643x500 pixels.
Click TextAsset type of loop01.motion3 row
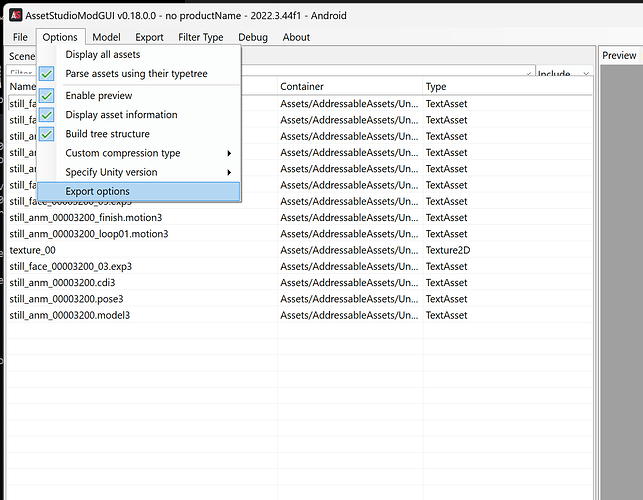[x=446, y=234]
